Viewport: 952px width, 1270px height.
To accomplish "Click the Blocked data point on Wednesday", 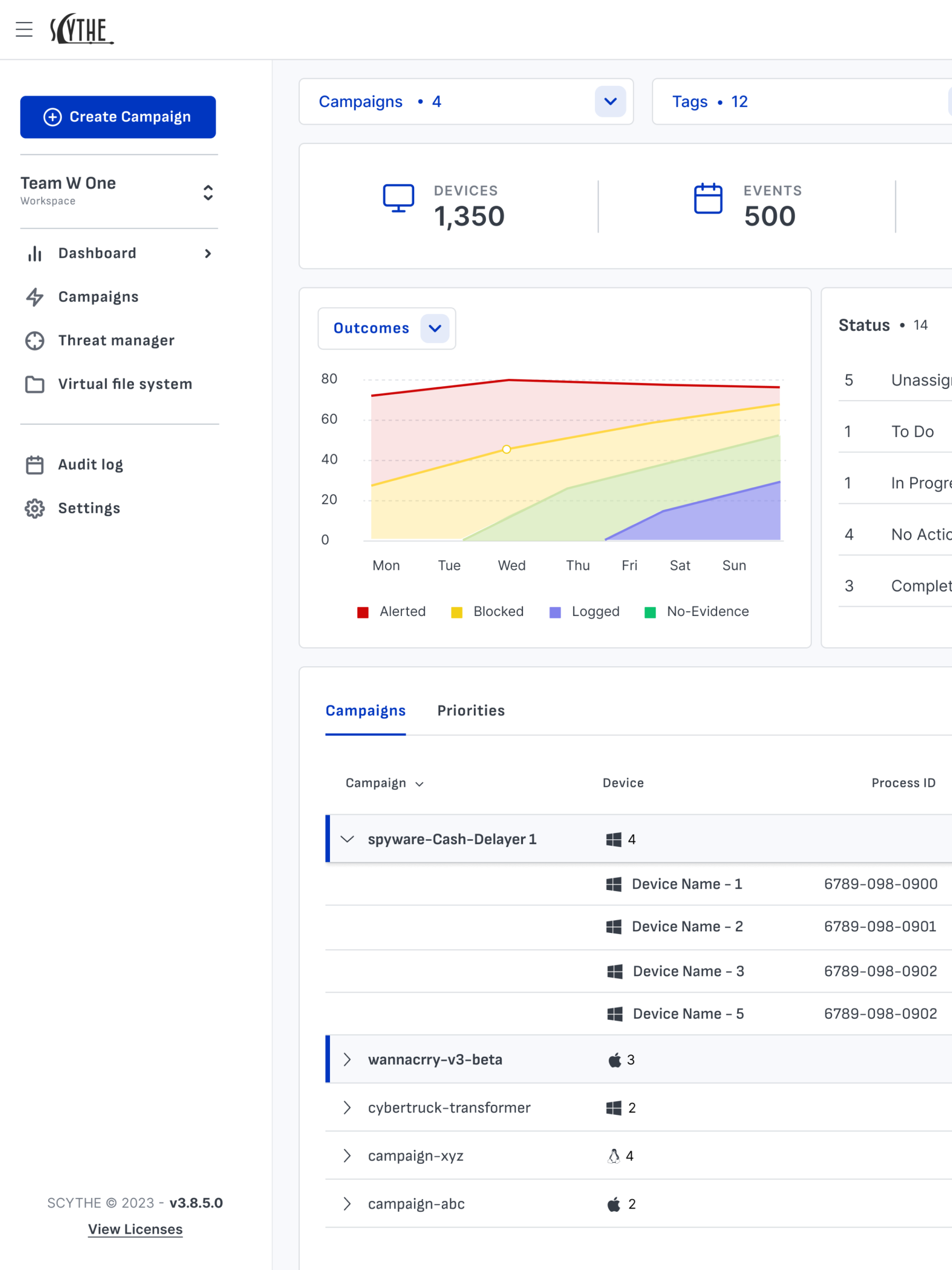I will [x=506, y=450].
